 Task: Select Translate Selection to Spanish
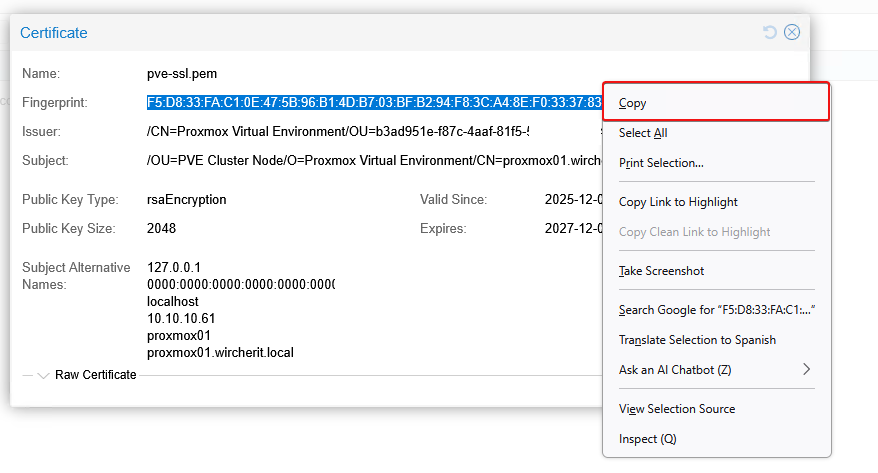click(x=697, y=340)
